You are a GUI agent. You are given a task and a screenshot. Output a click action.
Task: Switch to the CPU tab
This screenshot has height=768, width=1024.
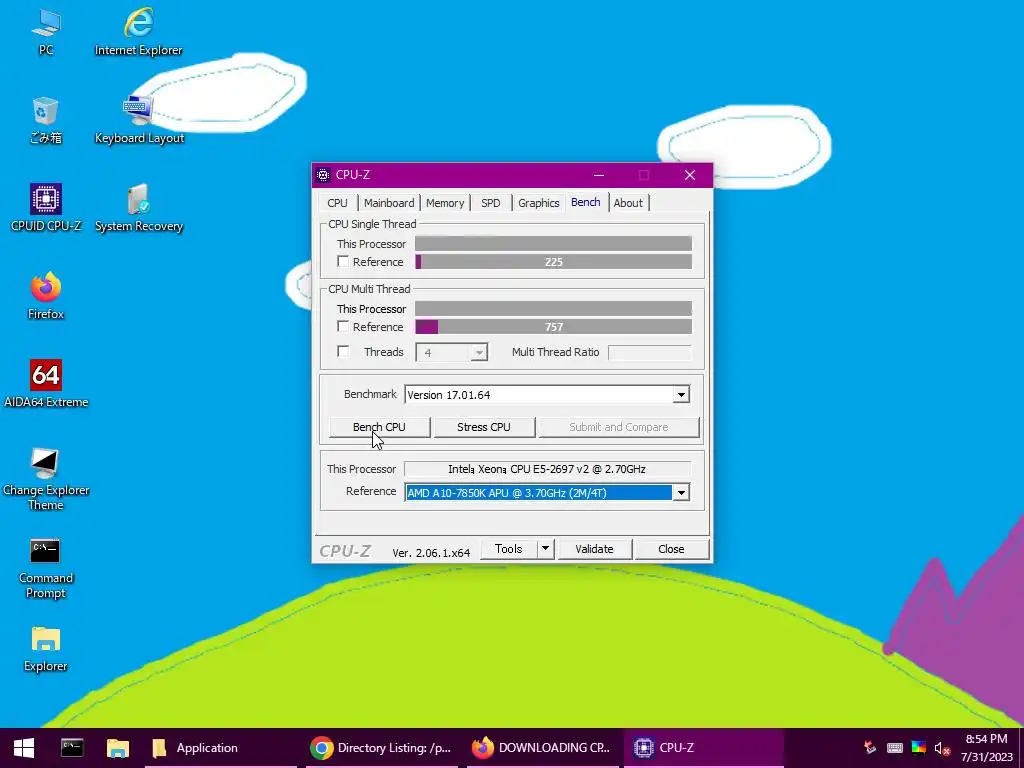(x=338, y=203)
